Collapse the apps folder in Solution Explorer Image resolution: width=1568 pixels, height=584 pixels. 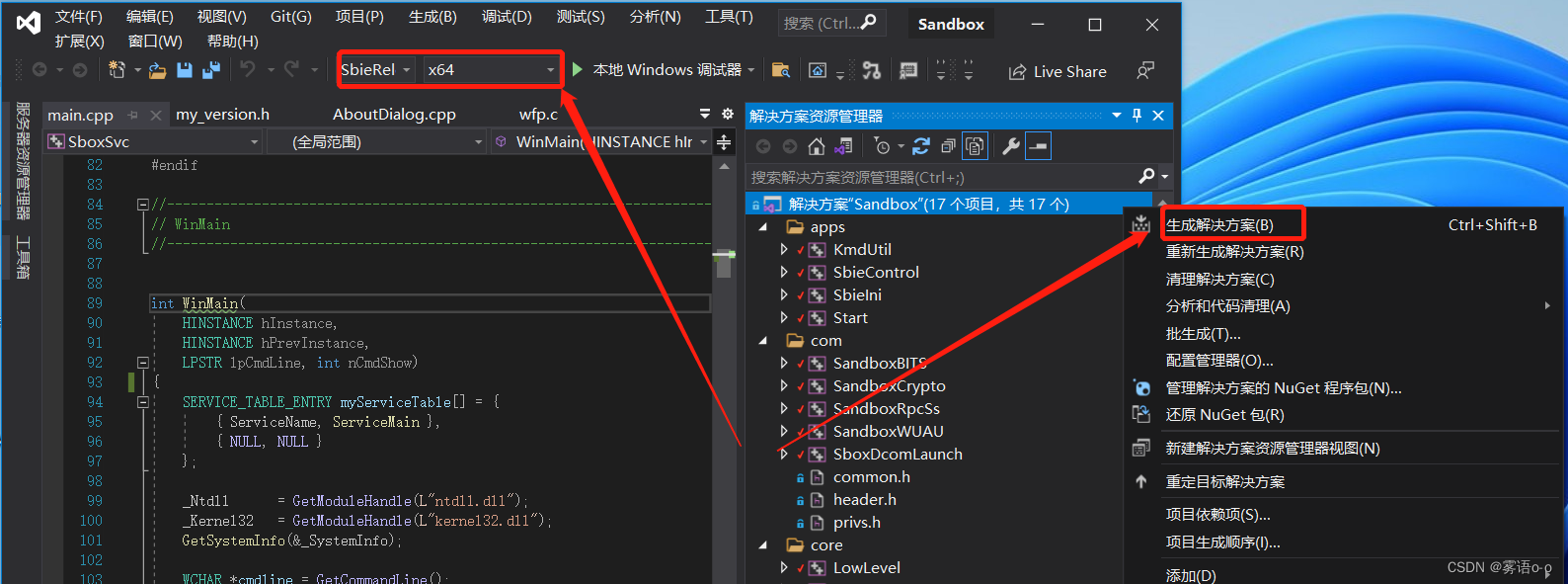(762, 227)
